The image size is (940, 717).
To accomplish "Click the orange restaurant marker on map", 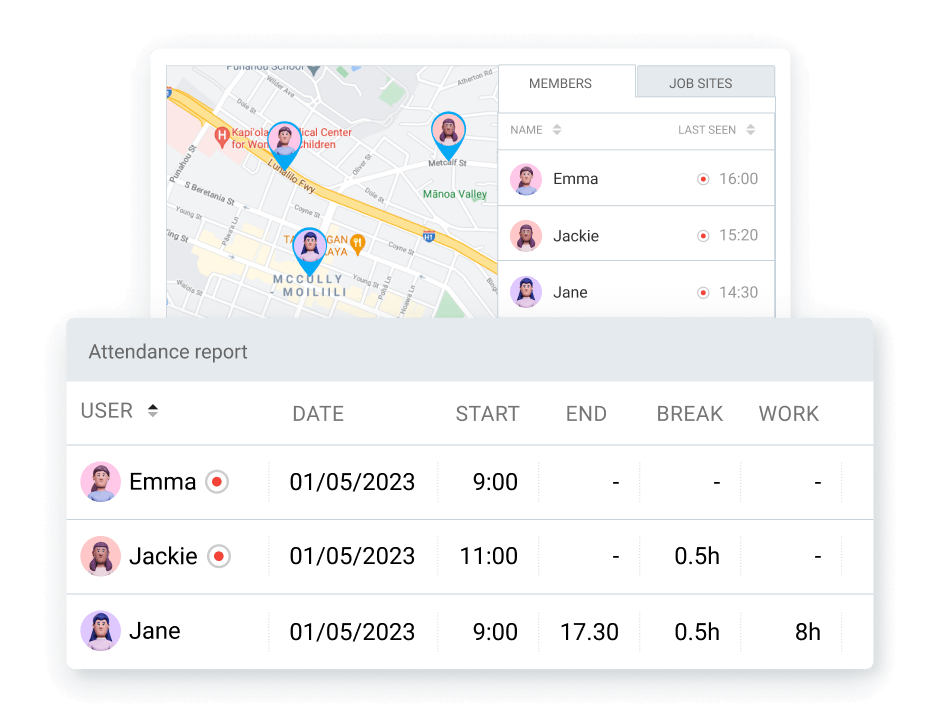I will tap(357, 243).
